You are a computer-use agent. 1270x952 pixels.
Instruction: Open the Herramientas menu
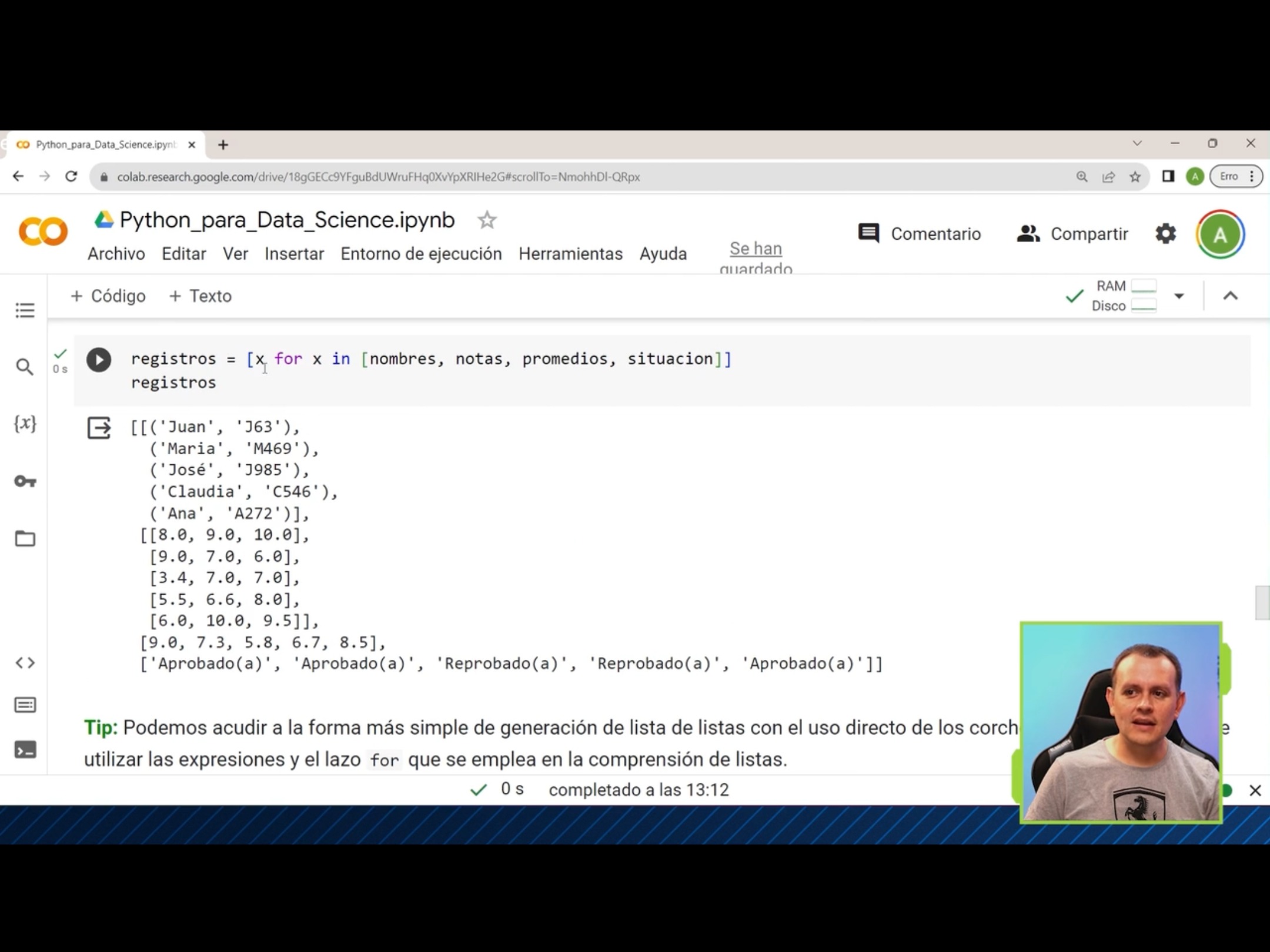[x=570, y=254]
